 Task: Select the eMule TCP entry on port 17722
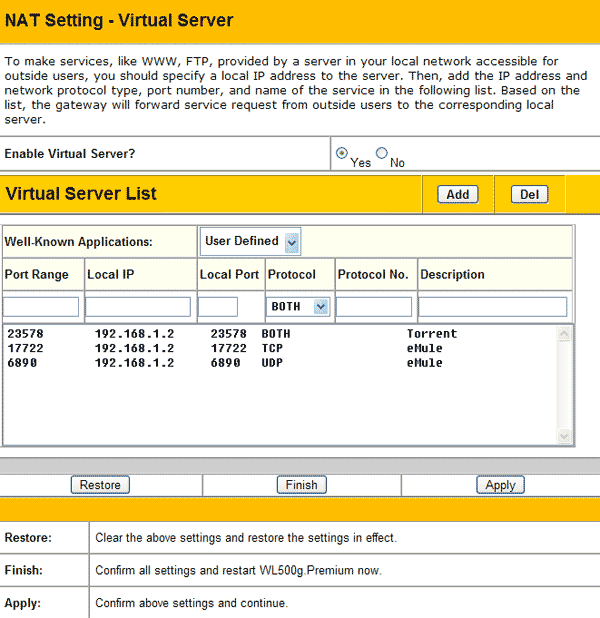tap(230, 348)
